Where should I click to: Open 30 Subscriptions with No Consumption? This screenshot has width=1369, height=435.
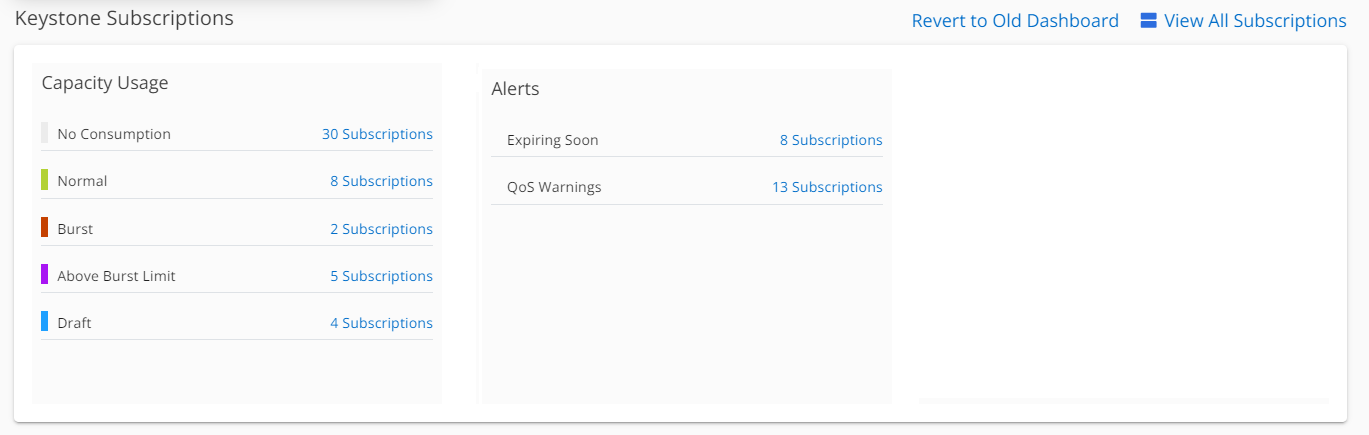[x=377, y=134]
